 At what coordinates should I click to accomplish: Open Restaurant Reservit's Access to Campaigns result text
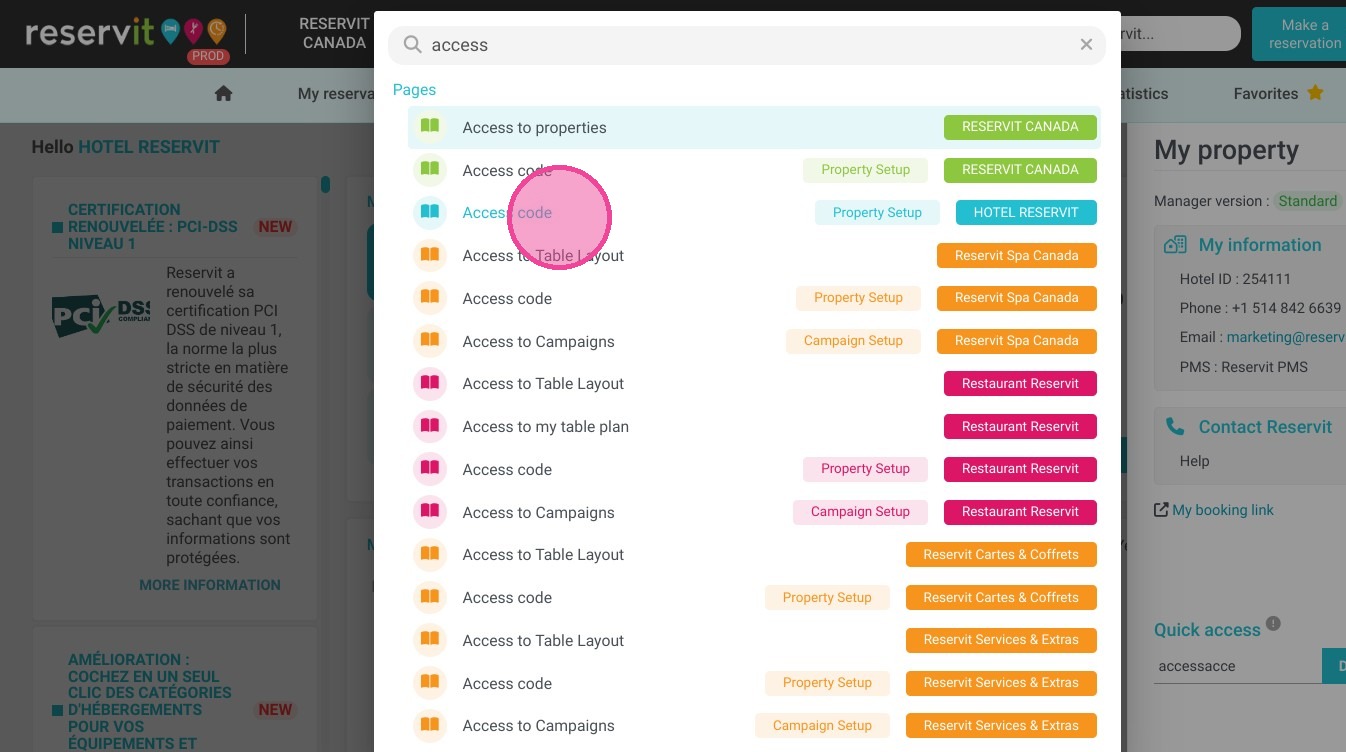pyautogui.click(x=538, y=512)
